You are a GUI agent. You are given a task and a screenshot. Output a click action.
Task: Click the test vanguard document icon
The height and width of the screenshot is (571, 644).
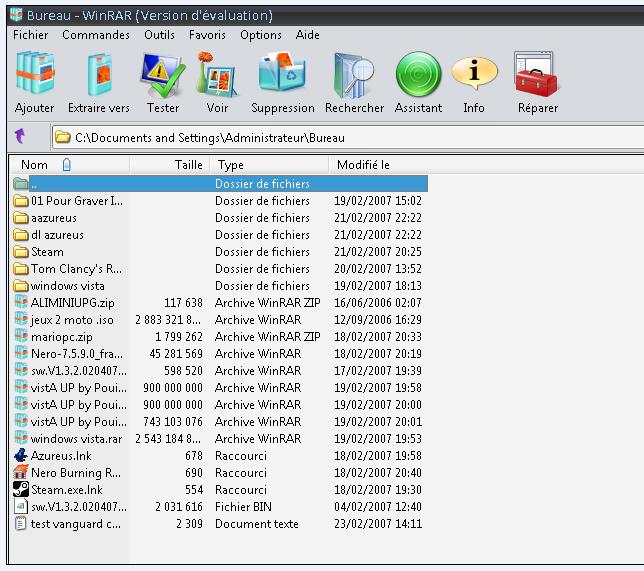20,523
